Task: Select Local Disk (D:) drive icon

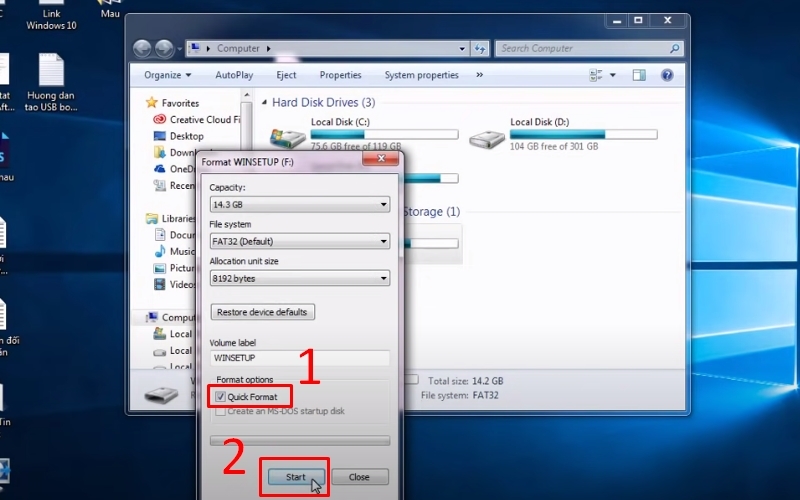Action: pyautogui.click(x=487, y=138)
